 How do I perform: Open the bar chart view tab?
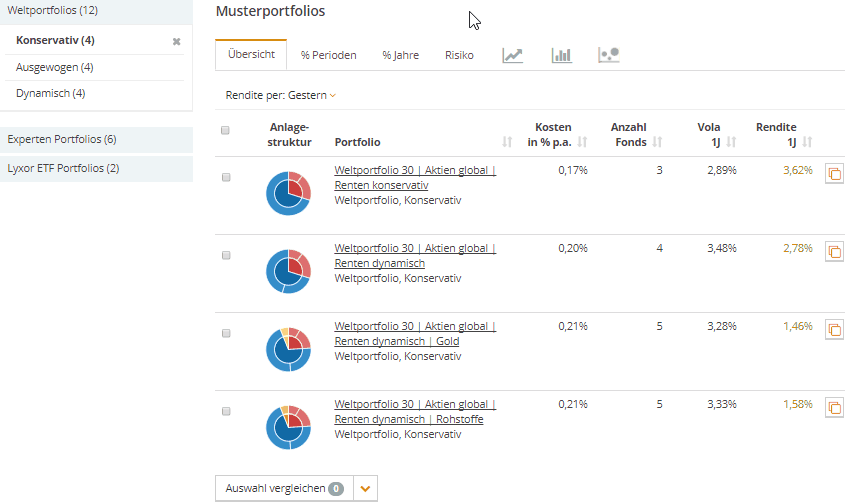pyautogui.click(x=561, y=55)
